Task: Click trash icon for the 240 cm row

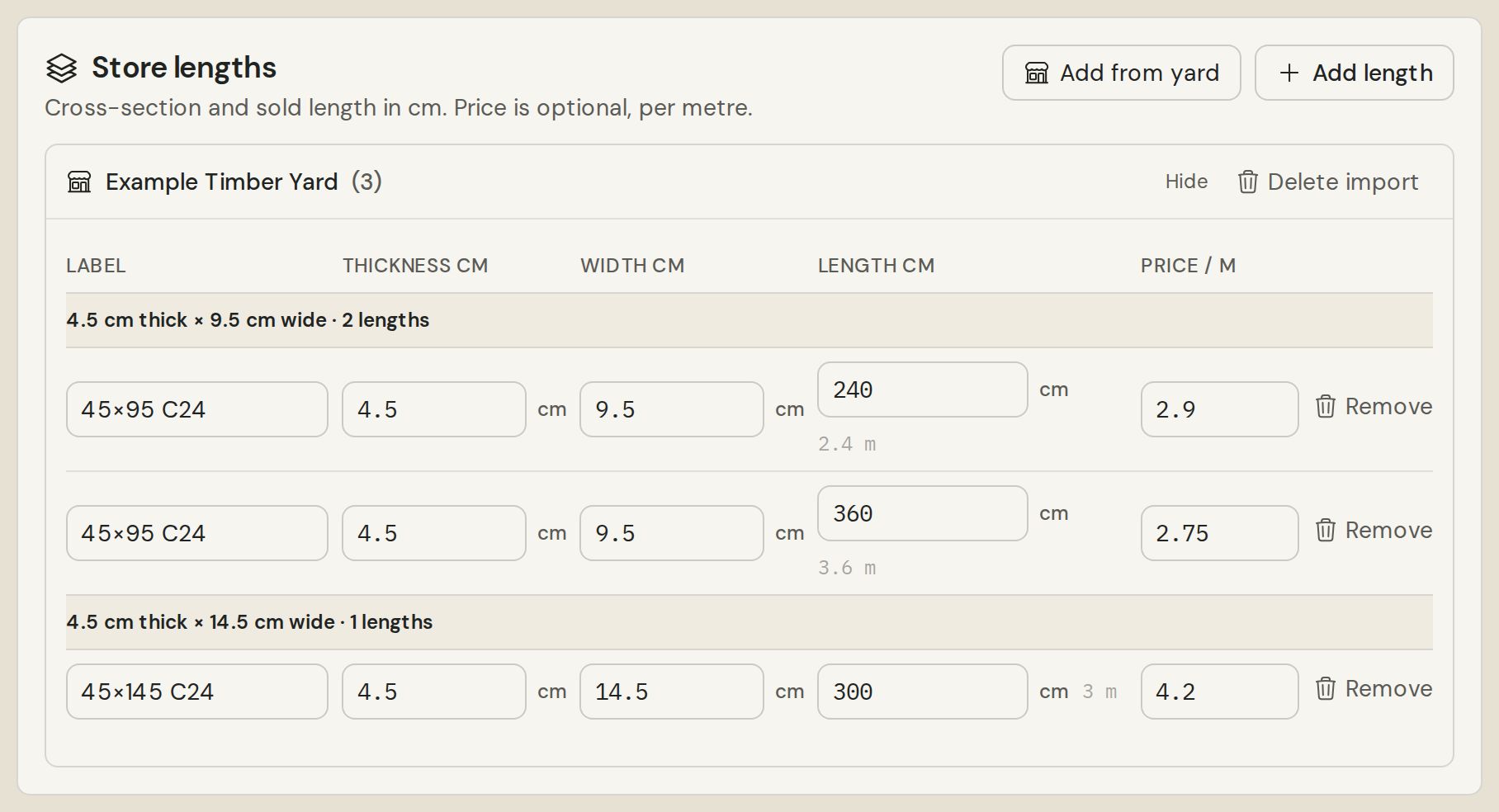Action: click(x=1325, y=406)
